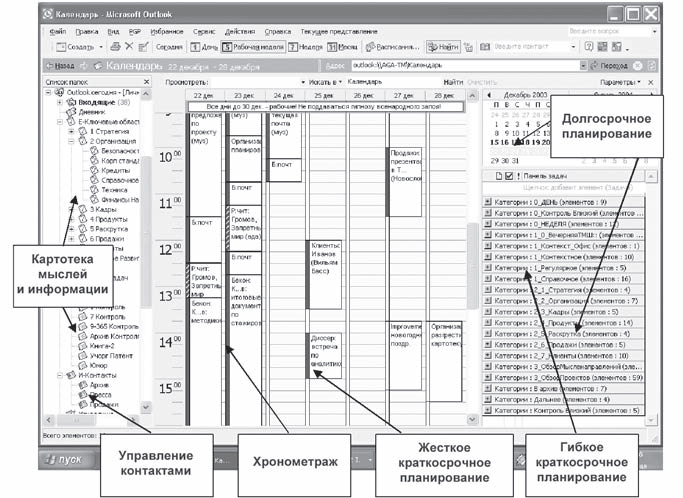
Task: Click the Назад (Back) navigation arrow
Action: (62, 65)
